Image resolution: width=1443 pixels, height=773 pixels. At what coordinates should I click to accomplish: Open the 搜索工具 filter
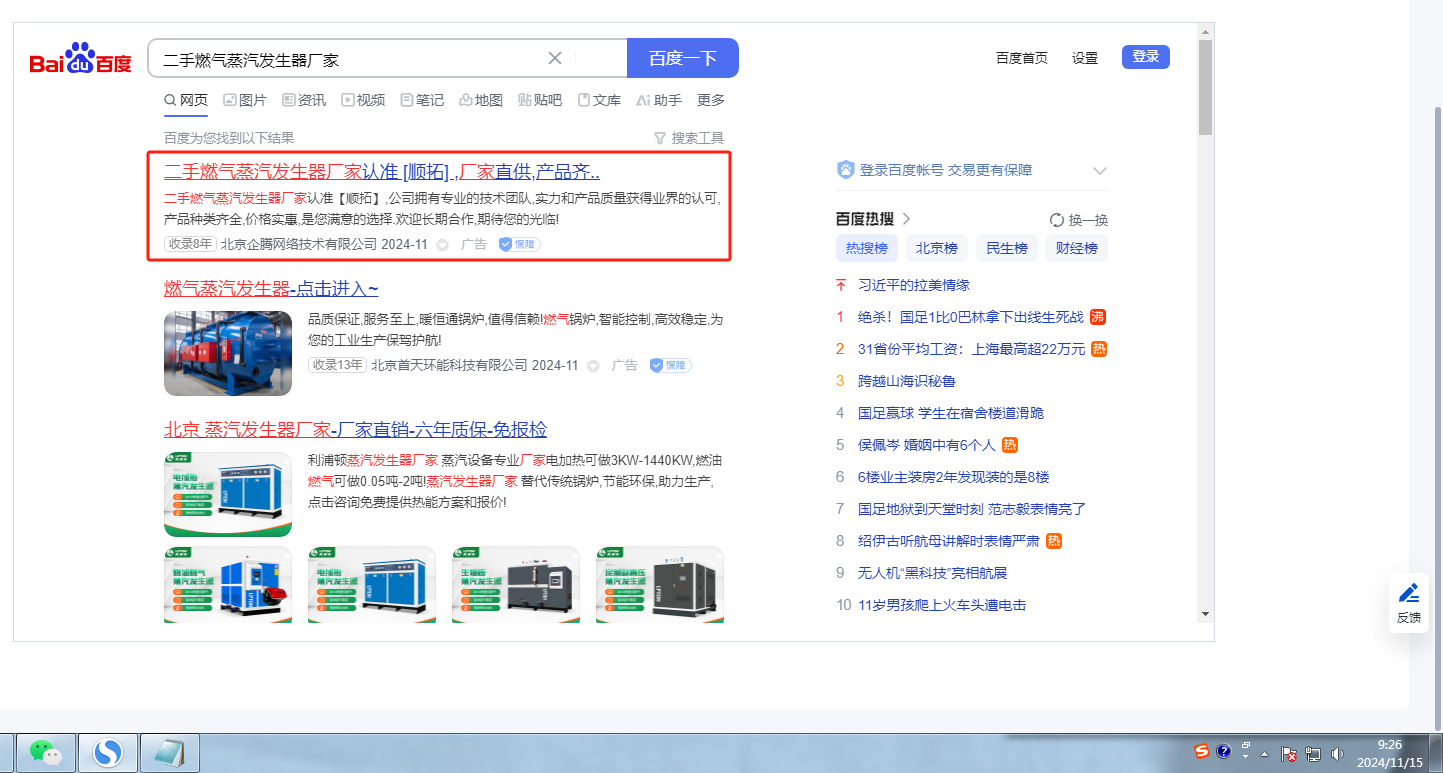tap(688, 138)
